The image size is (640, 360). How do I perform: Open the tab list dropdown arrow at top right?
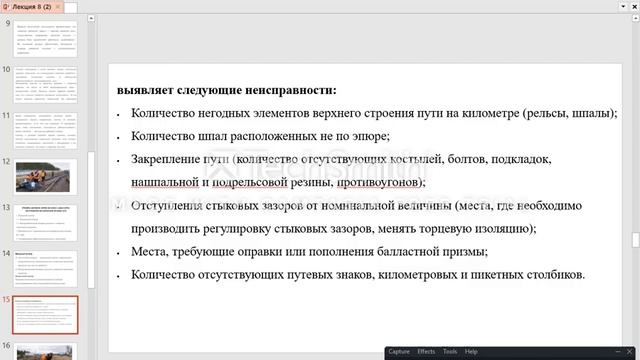[x=623, y=7]
